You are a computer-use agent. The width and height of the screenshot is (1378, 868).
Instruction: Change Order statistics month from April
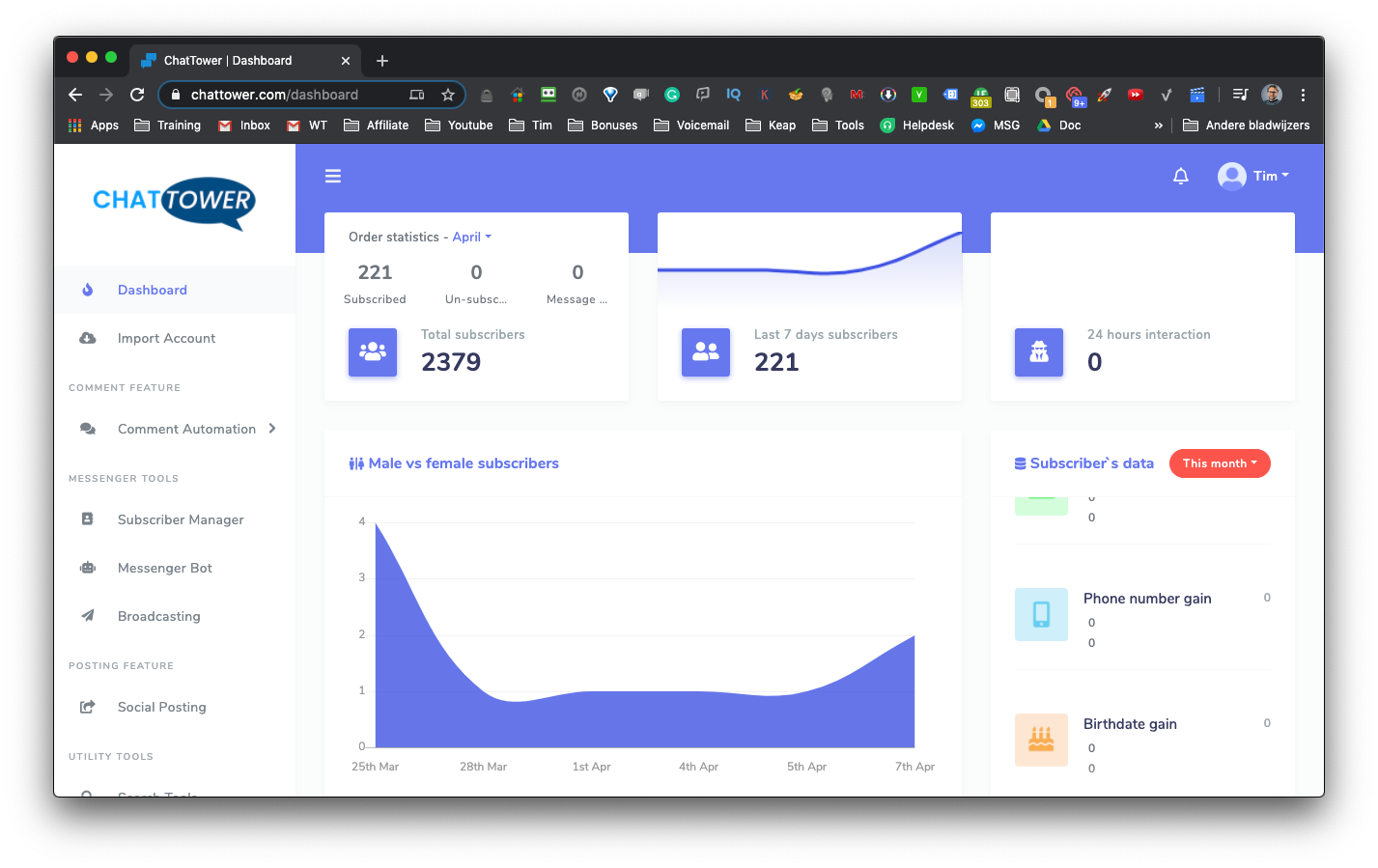click(x=471, y=237)
